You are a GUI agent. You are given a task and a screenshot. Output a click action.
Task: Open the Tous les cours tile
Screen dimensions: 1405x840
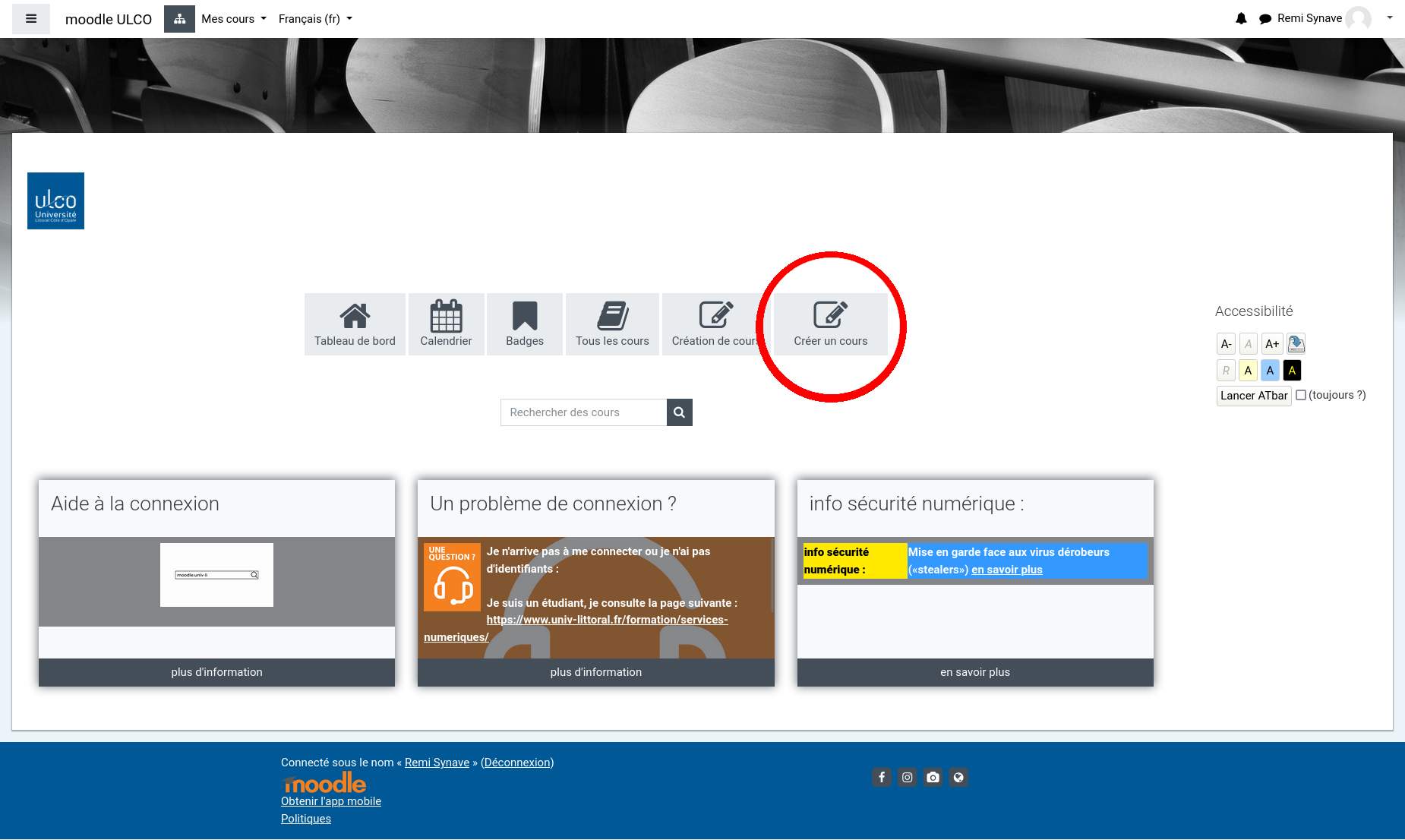coord(612,324)
